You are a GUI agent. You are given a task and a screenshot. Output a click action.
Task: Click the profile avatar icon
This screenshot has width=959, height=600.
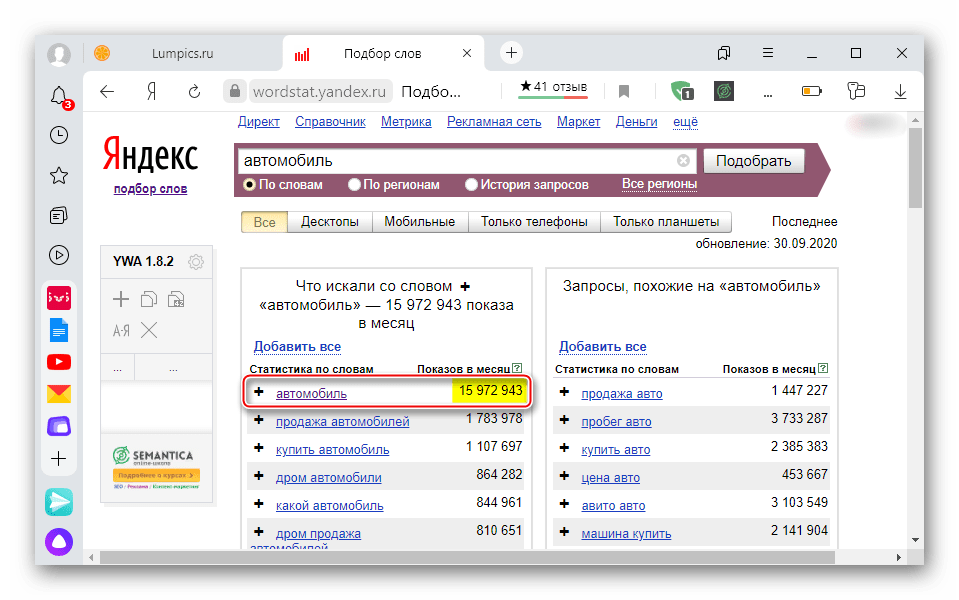(x=59, y=54)
